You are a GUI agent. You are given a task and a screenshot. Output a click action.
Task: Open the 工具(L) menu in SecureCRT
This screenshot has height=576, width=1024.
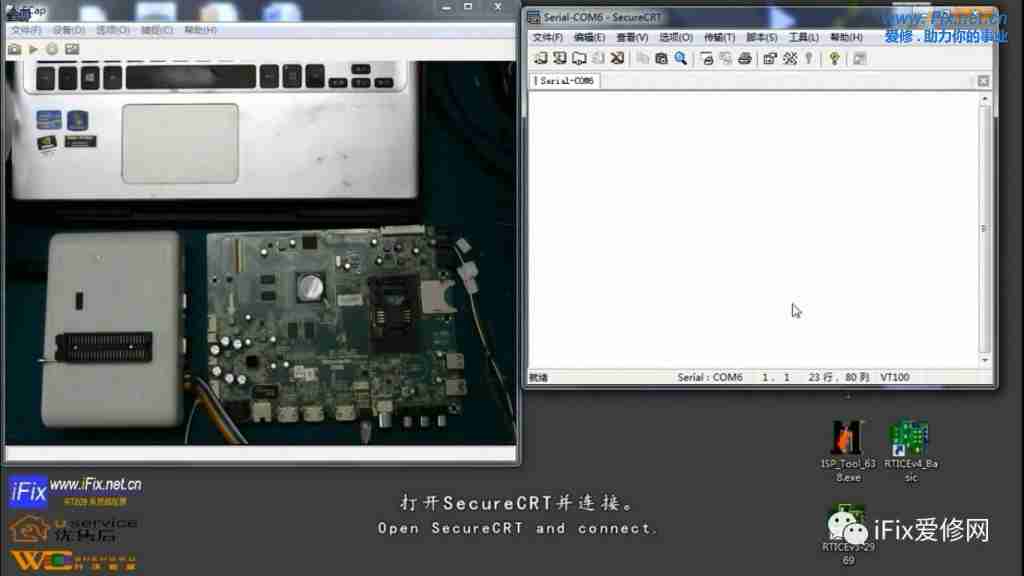click(x=803, y=38)
